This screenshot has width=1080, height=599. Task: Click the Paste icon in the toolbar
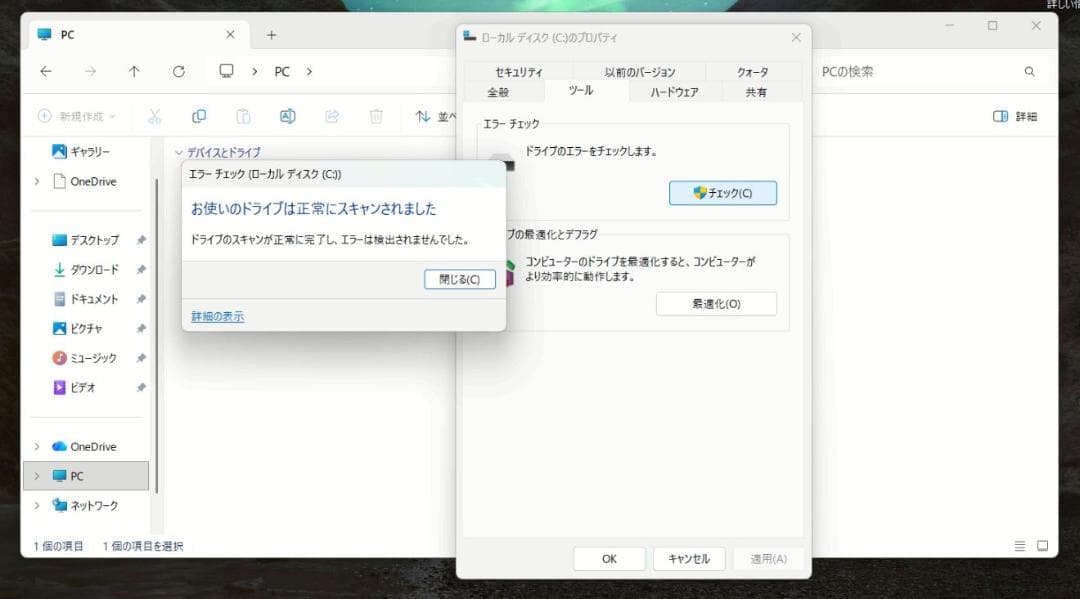point(243,116)
